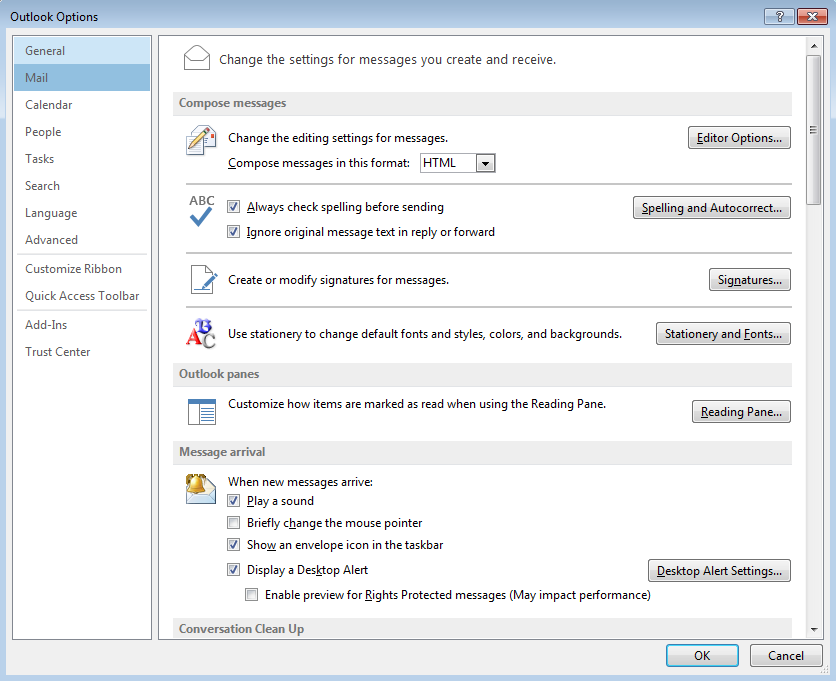
Task: Select Quick Access Toolbar in sidebar
Action: pyautogui.click(x=82, y=296)
